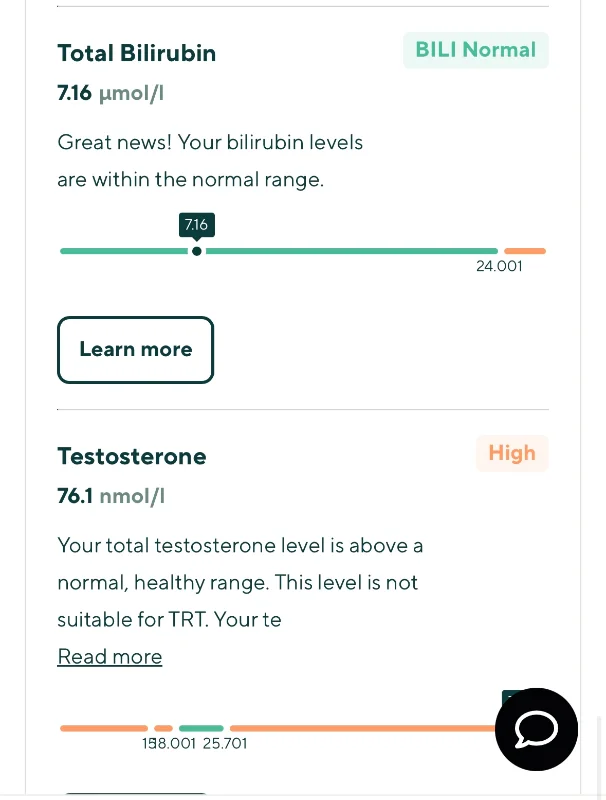The image size is (606, 800).
Task: Click the dark dot marker on bilirubin bar
Action: tap(196, 251)
